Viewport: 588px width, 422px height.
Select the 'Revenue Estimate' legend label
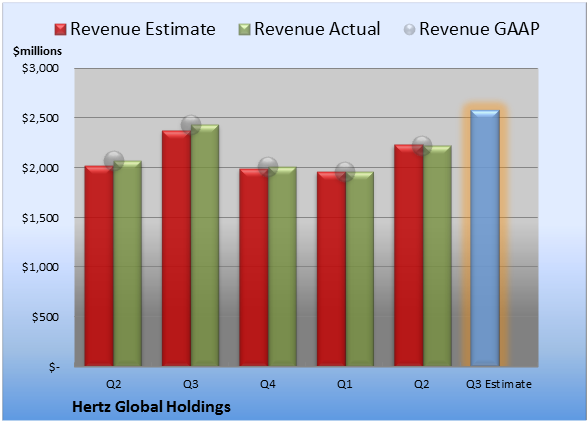pos(143,29)
